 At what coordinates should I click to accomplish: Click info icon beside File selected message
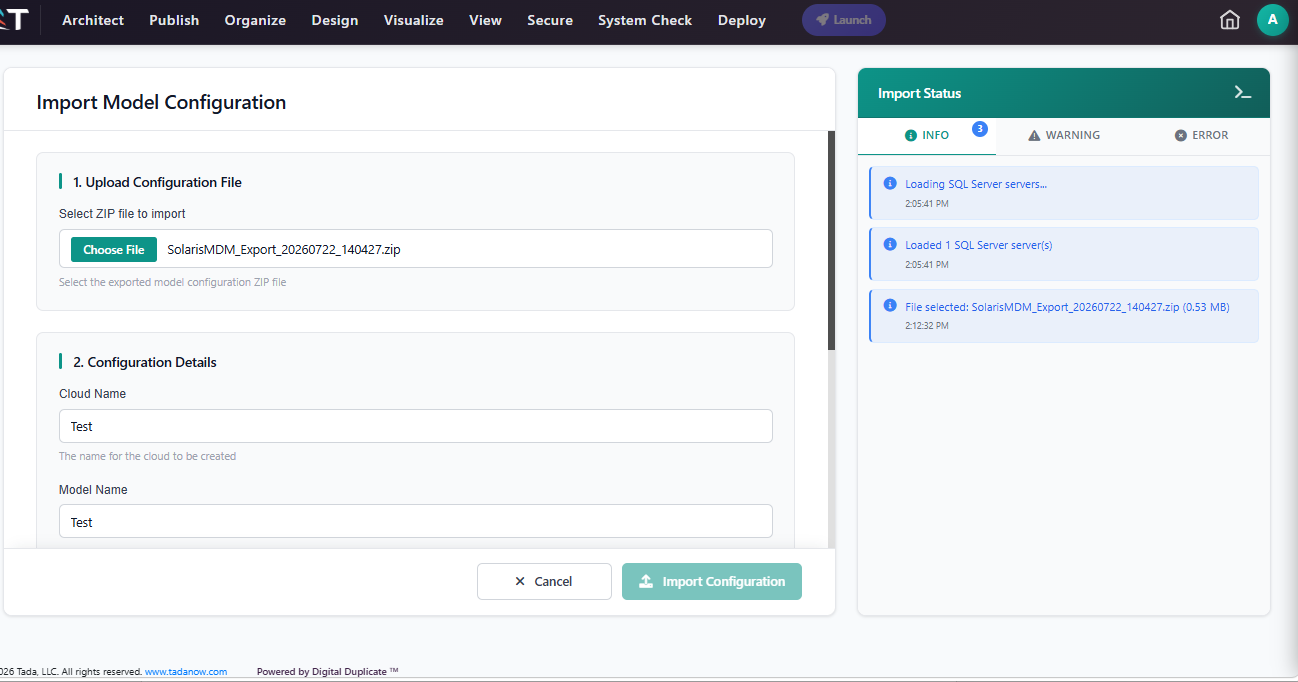pyautogui.click(x=890, y=306)
